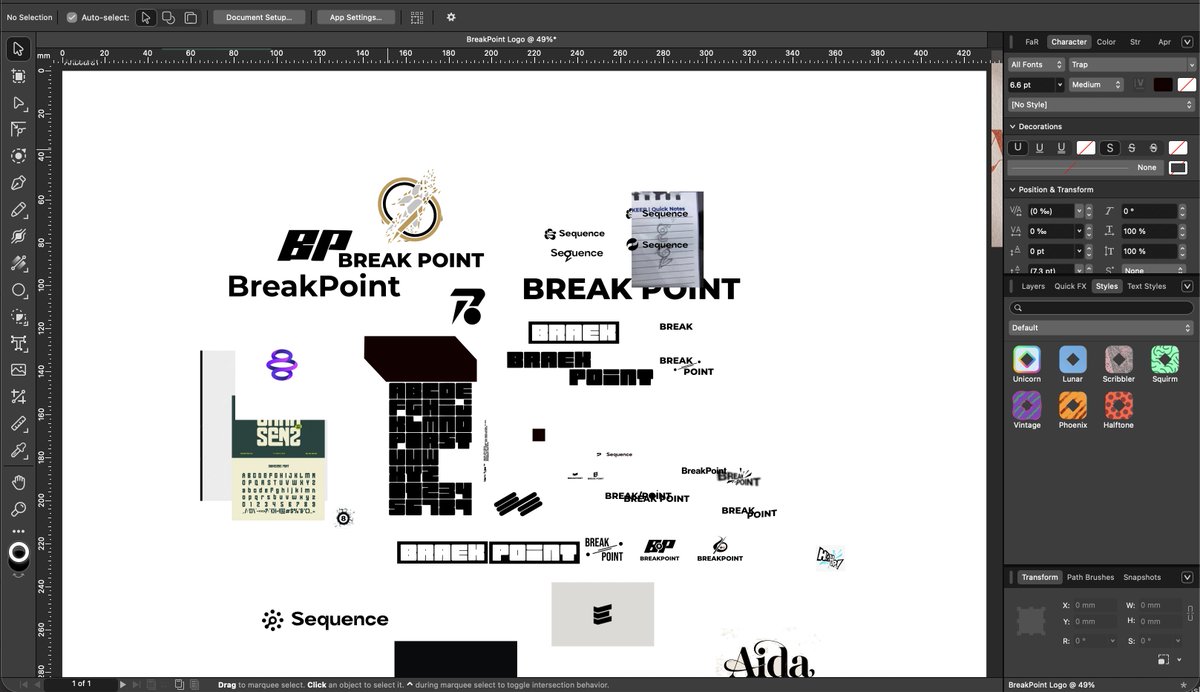The image size is (1200, 692).
Task: Apply the Unicorn style
Action: click(1027, 359)
